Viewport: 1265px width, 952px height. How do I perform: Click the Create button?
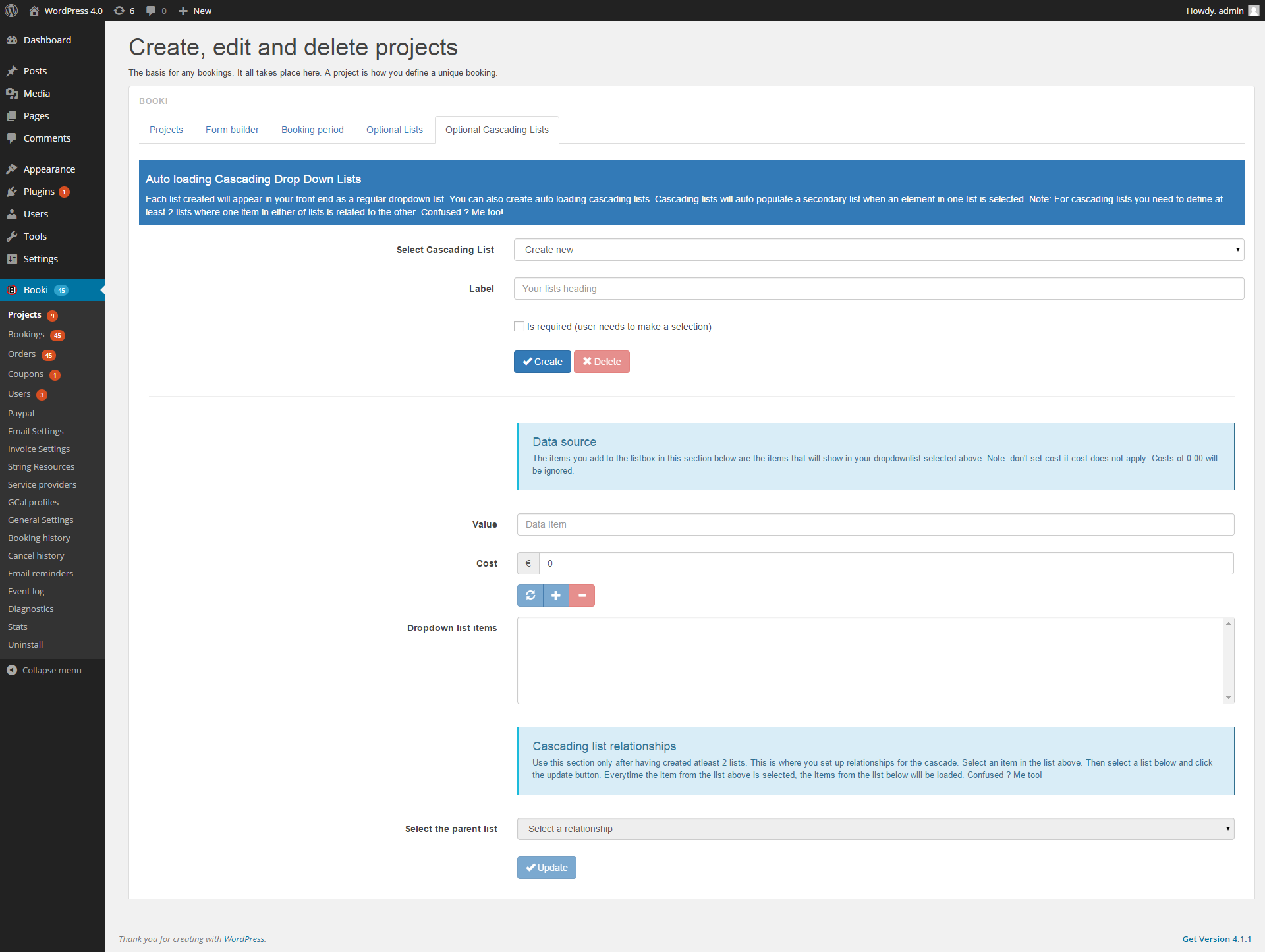pyautogui.click(x=542, y=362)
